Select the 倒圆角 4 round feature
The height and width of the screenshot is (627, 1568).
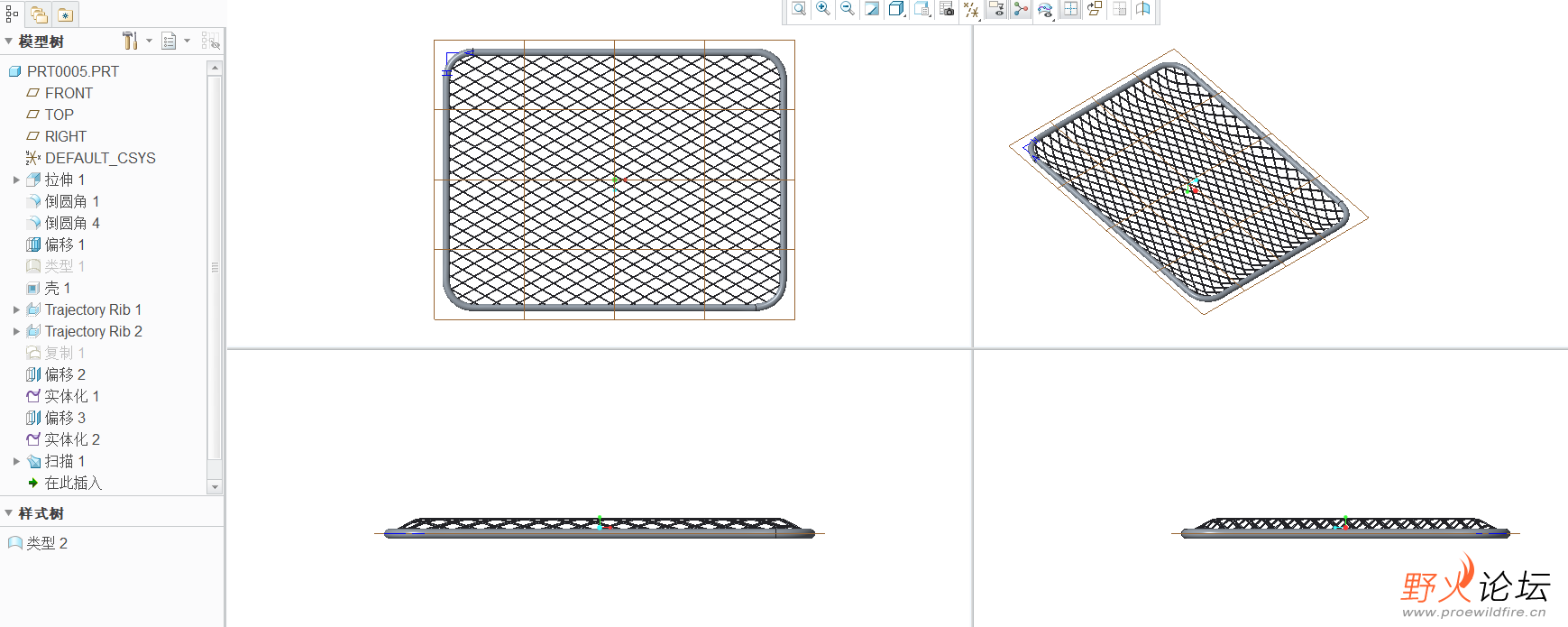(72, 223)
